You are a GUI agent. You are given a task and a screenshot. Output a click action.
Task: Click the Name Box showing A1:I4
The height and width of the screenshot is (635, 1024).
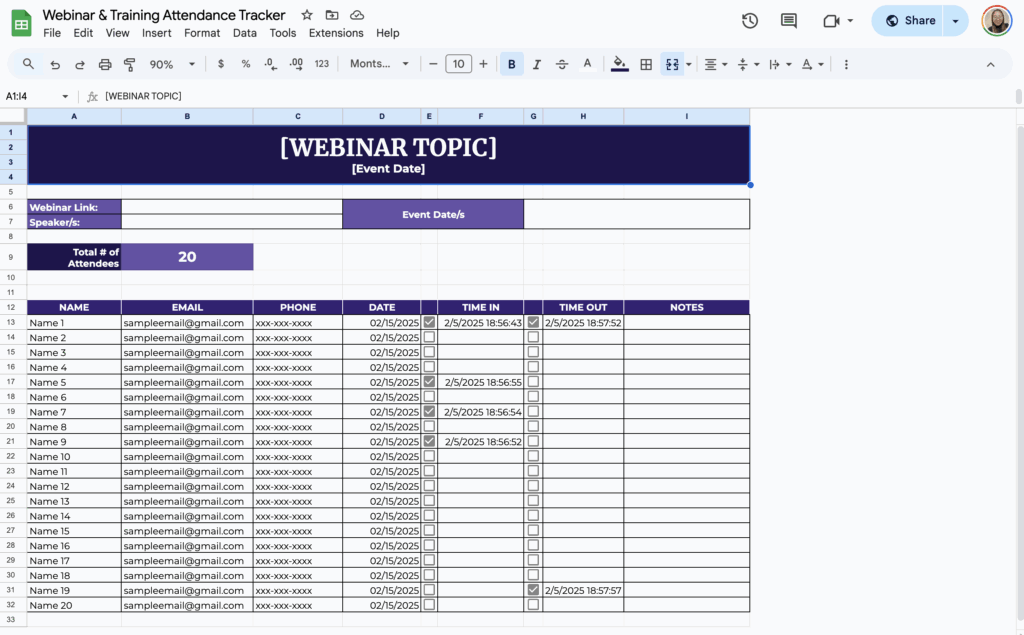pyautogui.click(x=30, y=95)
